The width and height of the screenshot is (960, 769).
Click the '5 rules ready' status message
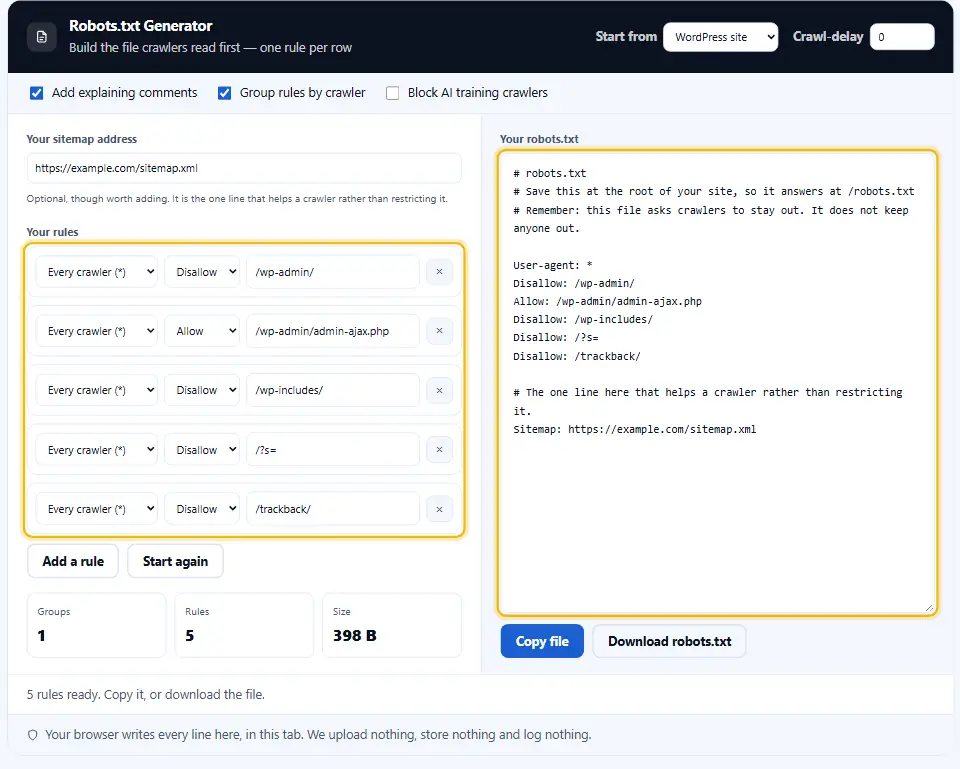point(146,694)
